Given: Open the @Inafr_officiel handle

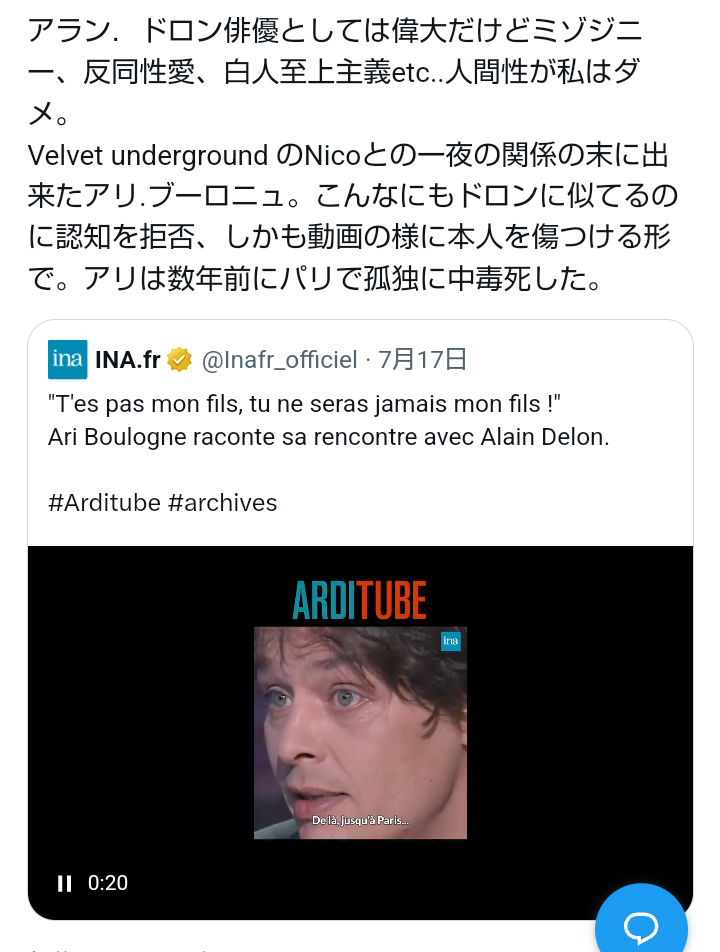Looking at the screenshot, I should [x=279, y=359].
